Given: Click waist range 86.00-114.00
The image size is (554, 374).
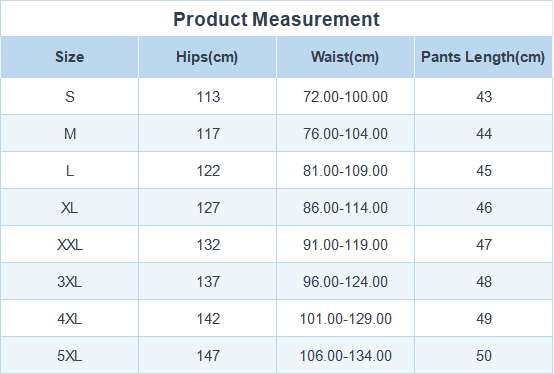Looking at the screenshot, I should point(345,208).
